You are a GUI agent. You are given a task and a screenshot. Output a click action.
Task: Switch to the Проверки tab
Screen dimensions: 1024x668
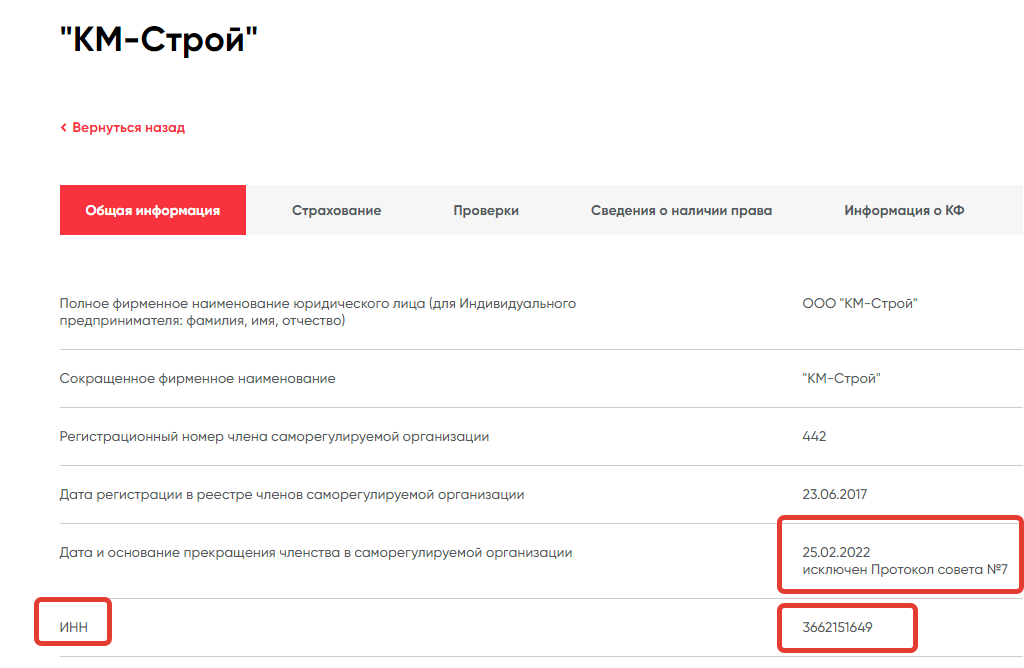click(x=486, y=211)
